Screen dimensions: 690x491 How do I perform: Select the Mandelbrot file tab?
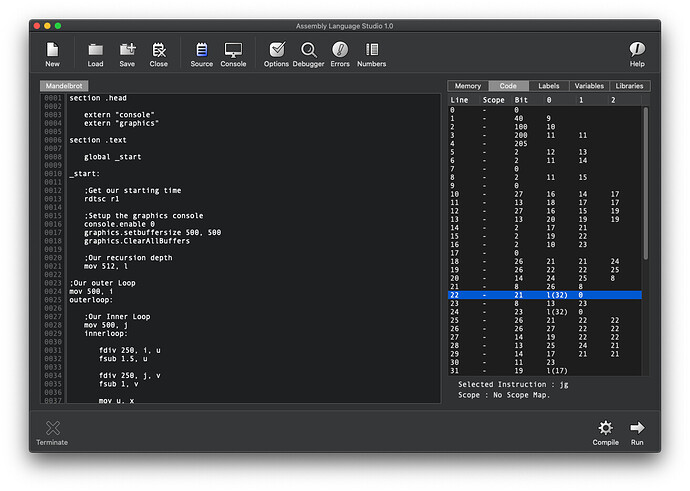(64, 86)
